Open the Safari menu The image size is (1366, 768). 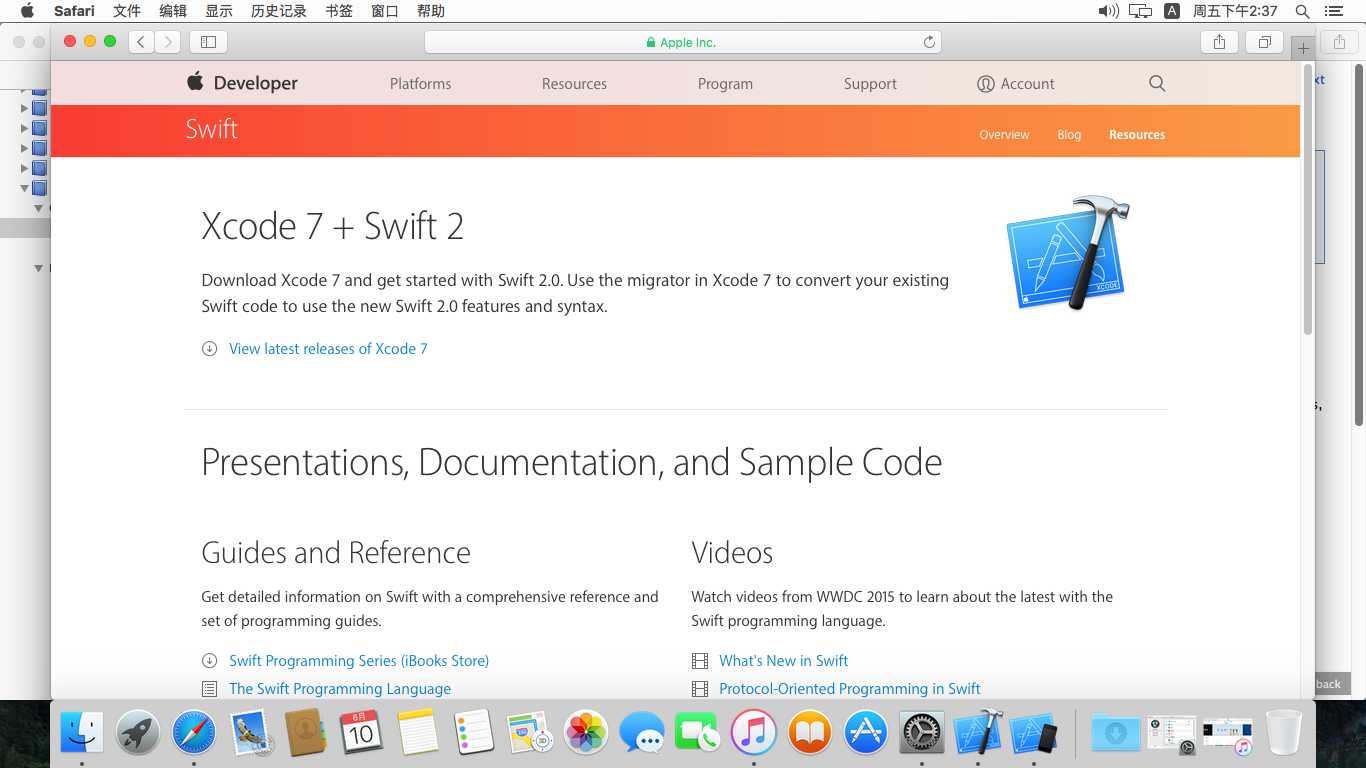74,11
